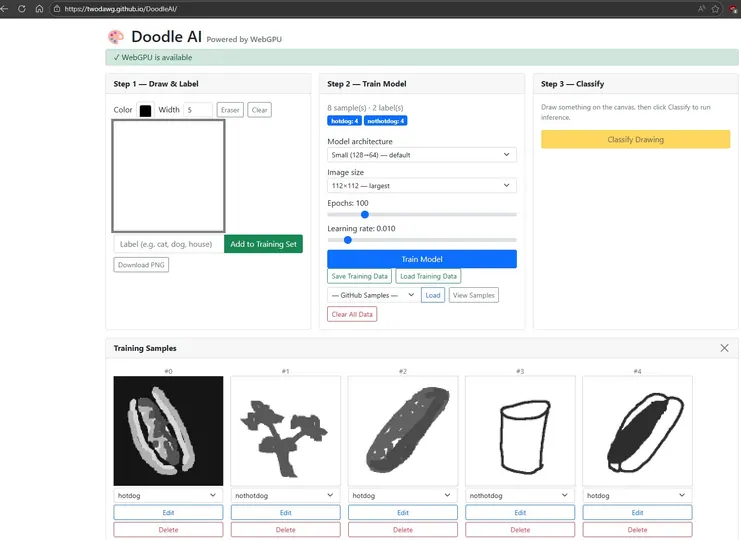Click Edit button under sample #1
The width and height of the screenshot is (741, 540).
[x=285, y=513]
